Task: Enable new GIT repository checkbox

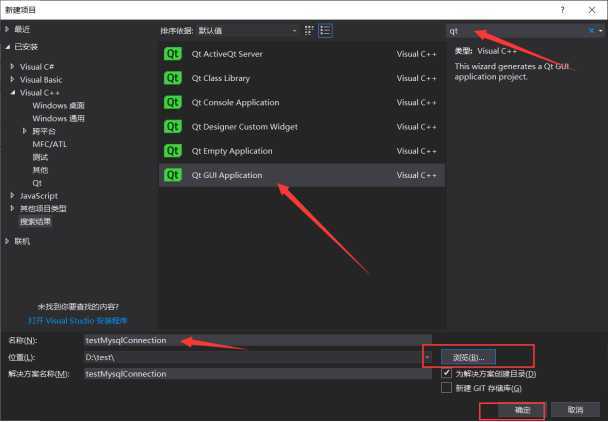Action: click(446, 387)
